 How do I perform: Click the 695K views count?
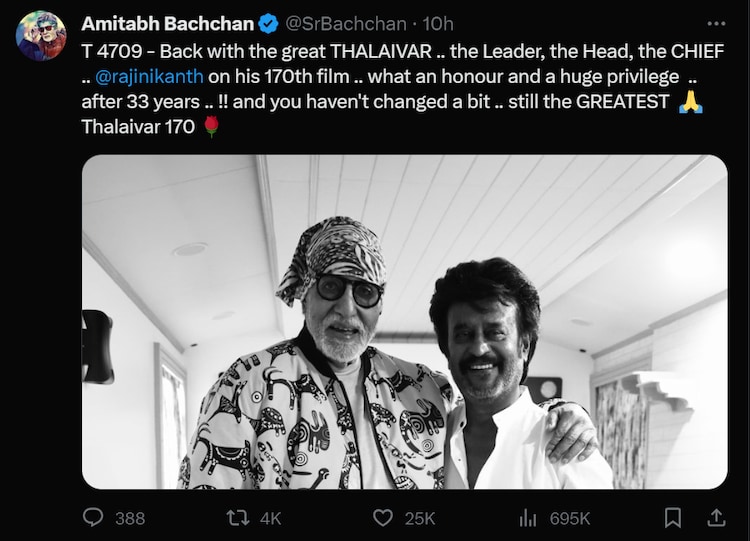(x=570, y=518)
